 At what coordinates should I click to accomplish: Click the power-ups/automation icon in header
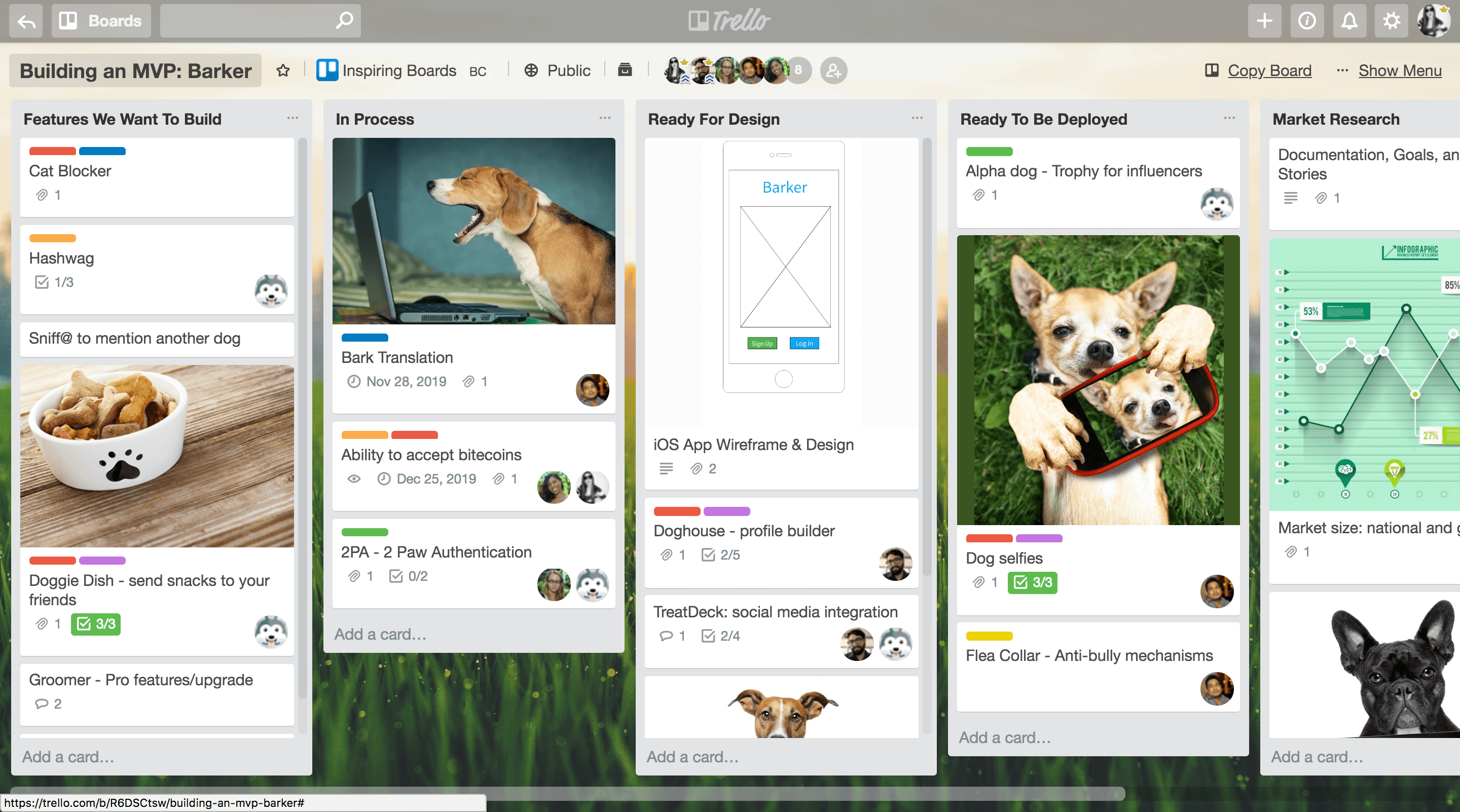click(x=625, y=70)
